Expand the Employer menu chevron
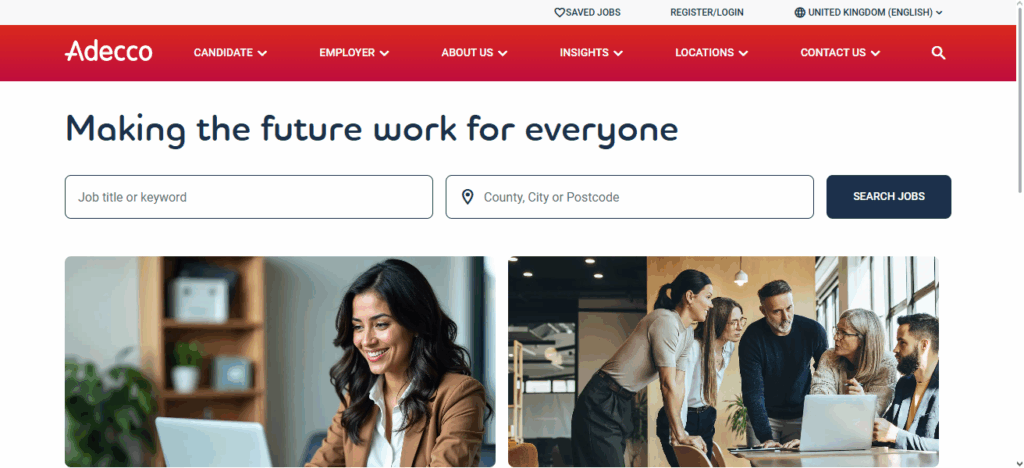Image resolution: width=1024 pixels, height=468 pixels. 385,53
